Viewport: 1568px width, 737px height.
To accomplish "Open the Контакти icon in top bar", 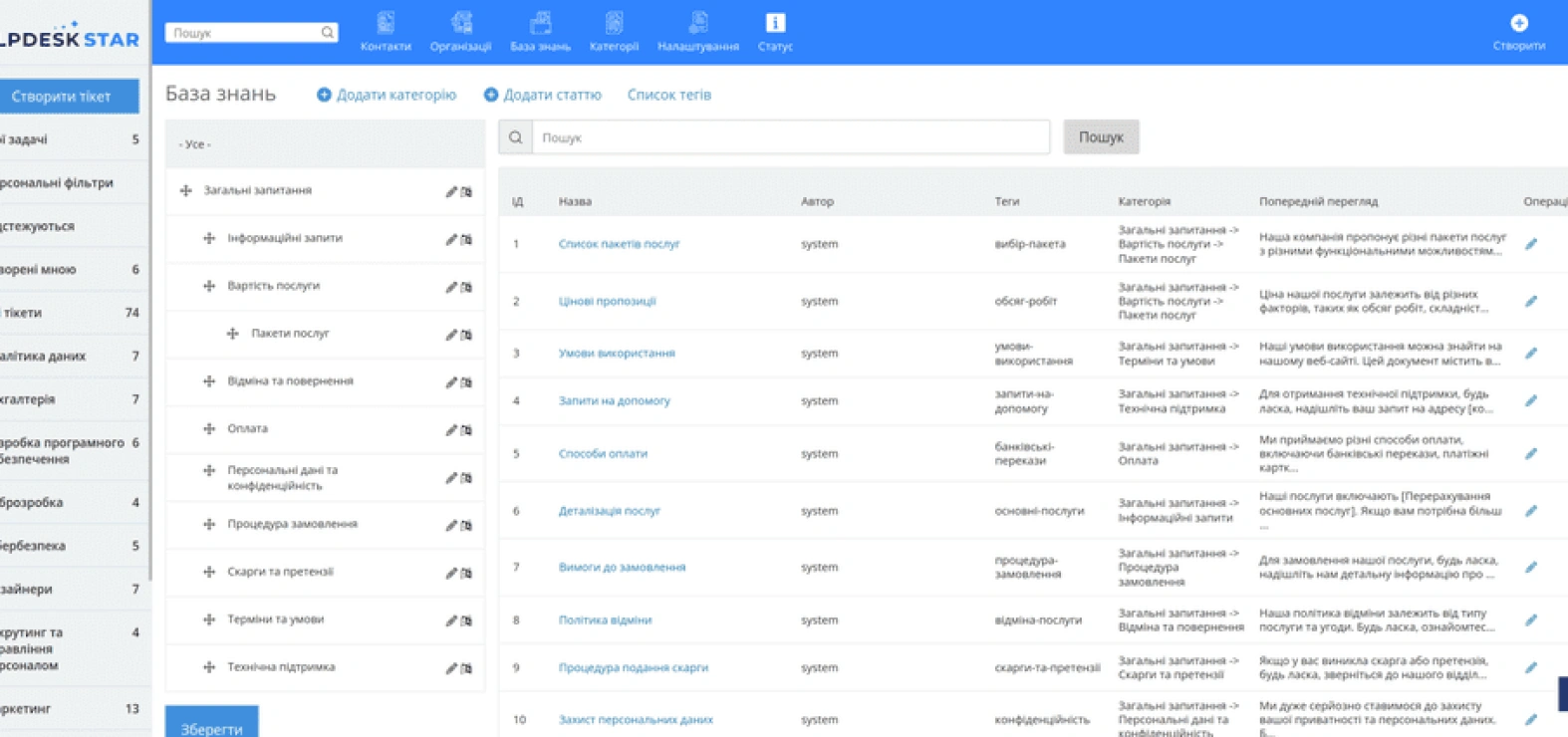I will (386, 22).
